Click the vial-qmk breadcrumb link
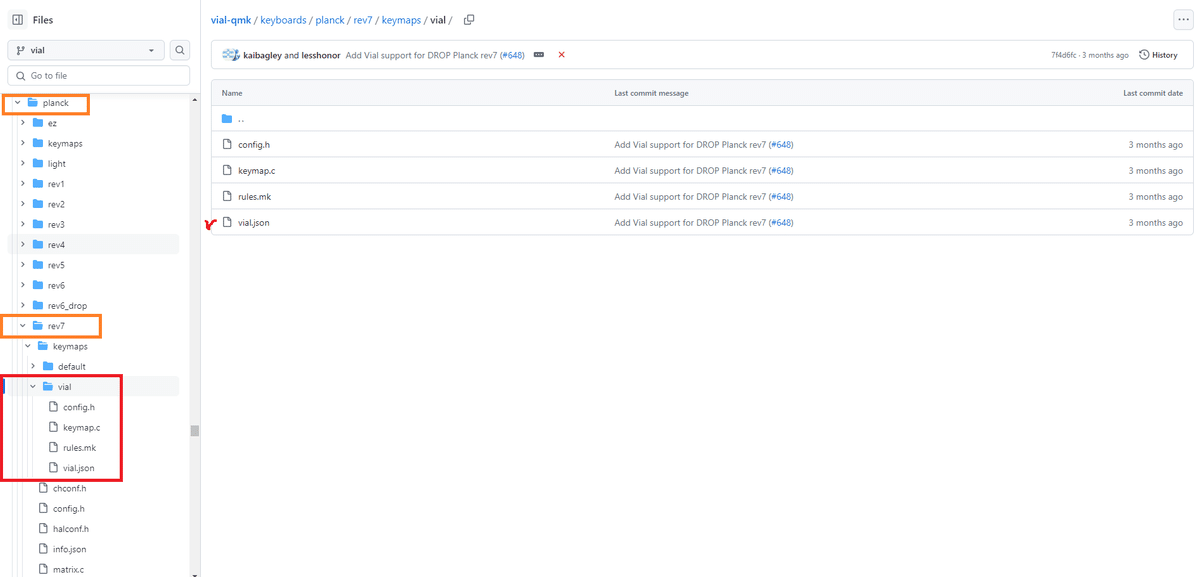 point(231,20)
